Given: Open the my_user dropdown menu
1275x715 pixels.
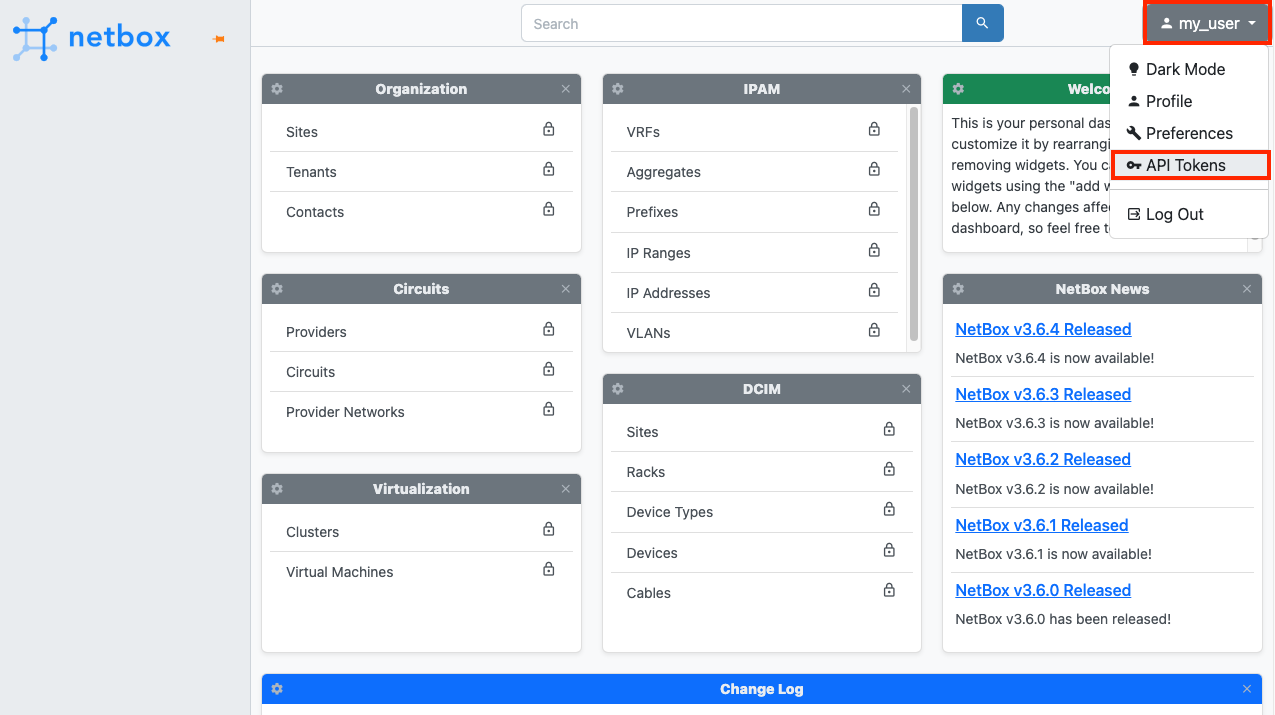Looking at the screenshot, I should [x=1207, y=23].
